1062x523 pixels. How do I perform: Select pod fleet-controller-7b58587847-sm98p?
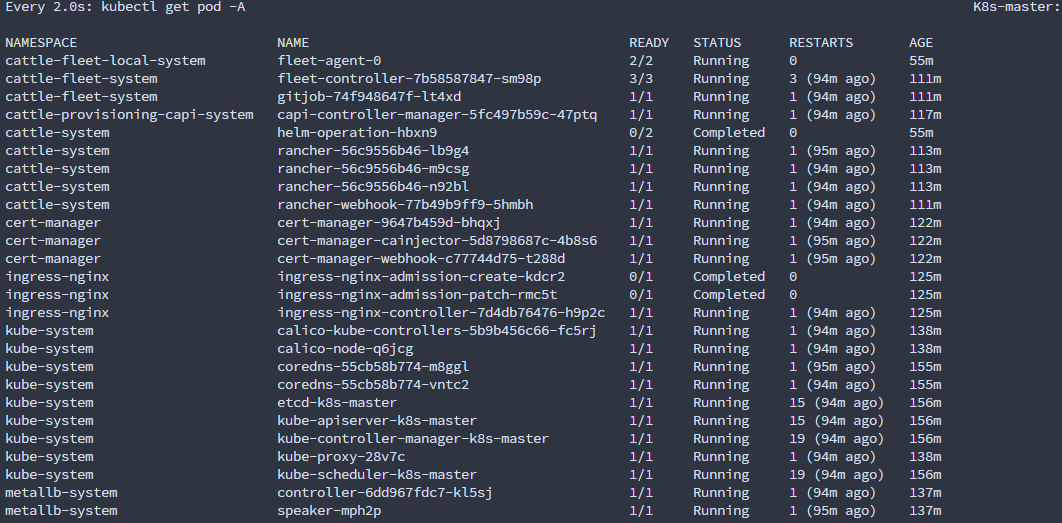tap(409, 79)
